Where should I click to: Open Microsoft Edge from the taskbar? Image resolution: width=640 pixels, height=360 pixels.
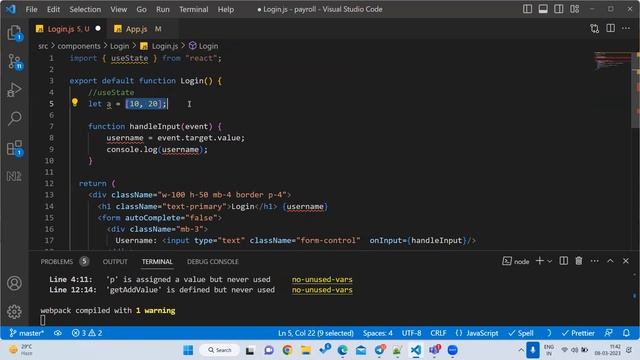tap(342, 350)
